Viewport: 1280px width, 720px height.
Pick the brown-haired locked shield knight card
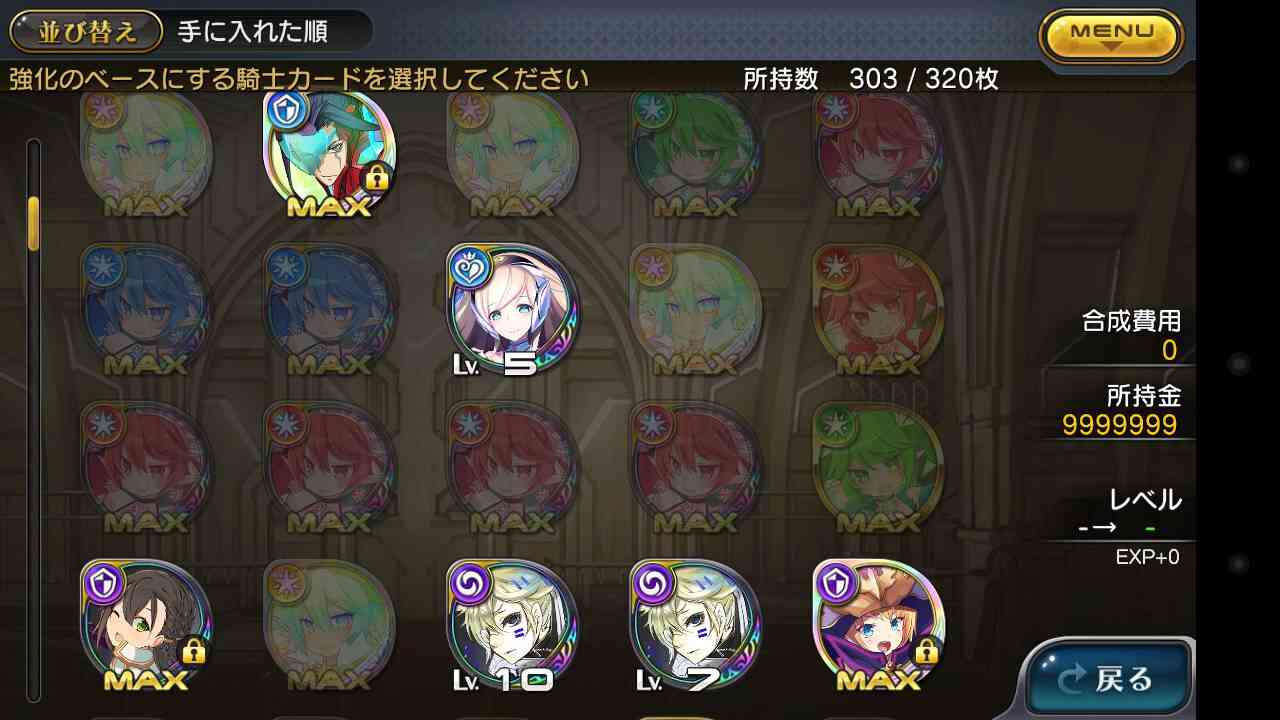click(146, 626)
